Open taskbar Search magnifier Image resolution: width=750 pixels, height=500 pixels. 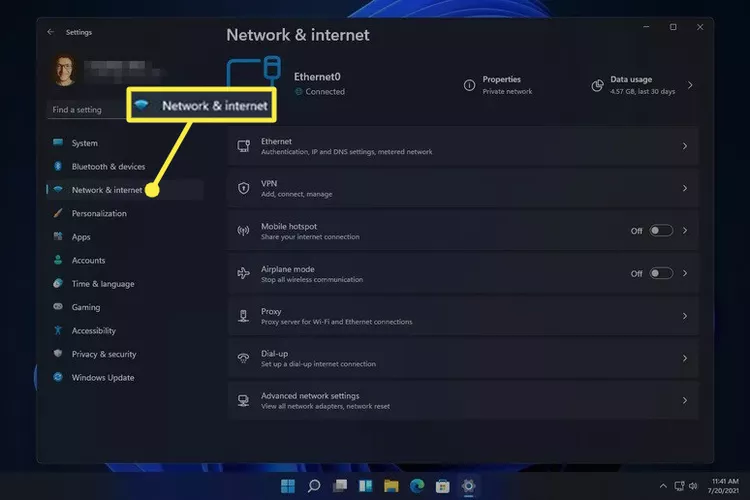point(314,486)
